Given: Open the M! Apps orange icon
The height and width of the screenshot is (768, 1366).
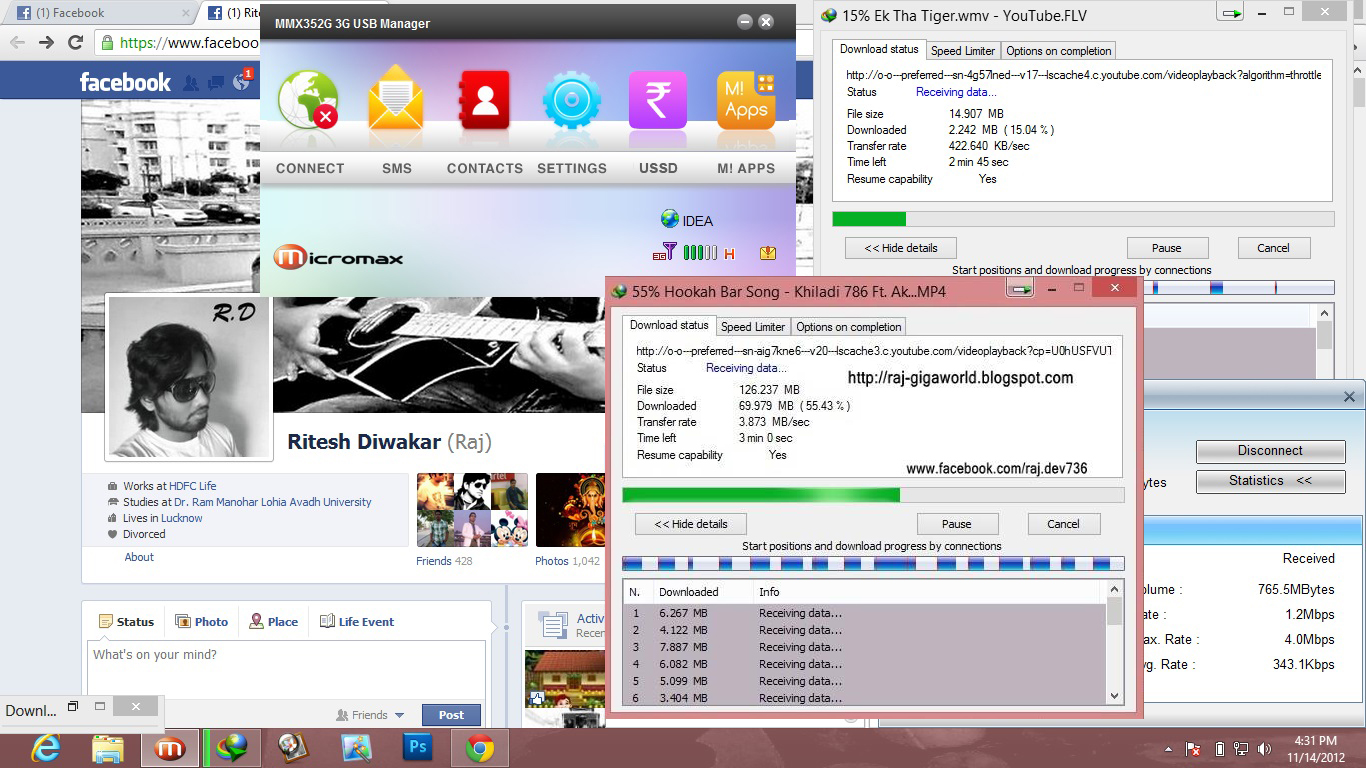Looking at the screenshot, I should coord(746,100).
